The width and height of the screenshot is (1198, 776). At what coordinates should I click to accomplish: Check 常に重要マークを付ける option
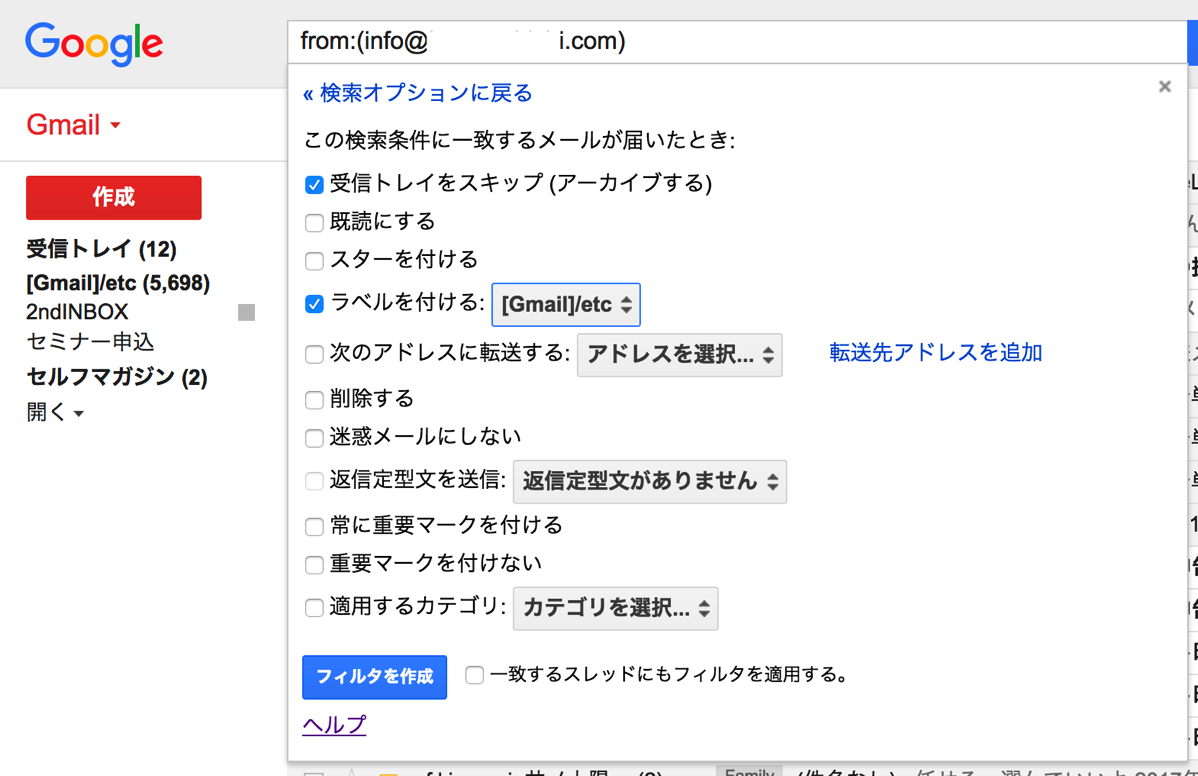click(x=314, y=527)
